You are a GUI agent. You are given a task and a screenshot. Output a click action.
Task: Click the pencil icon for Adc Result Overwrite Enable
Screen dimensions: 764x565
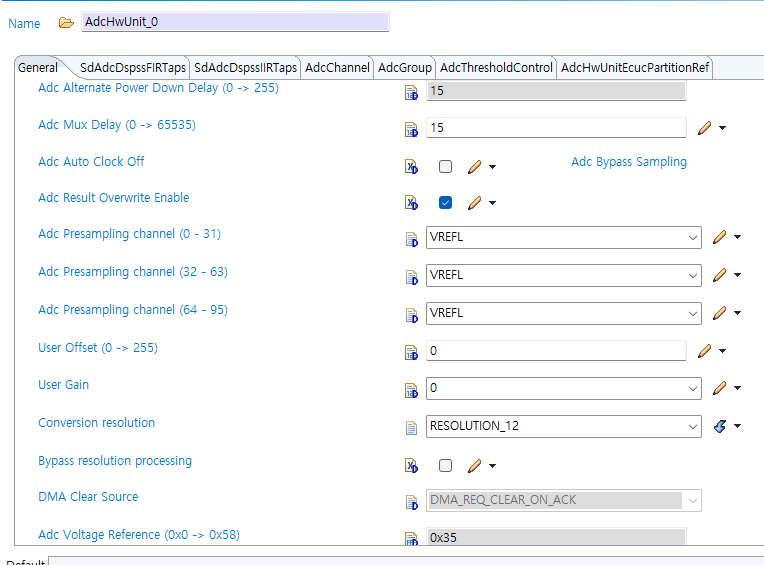(x=475, y=203)
